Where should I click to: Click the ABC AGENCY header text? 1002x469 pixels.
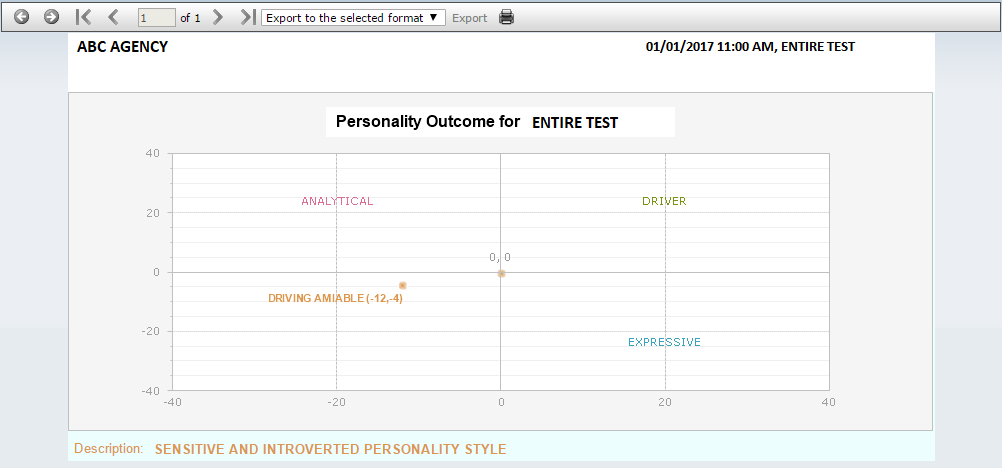(x=122, y=47)
